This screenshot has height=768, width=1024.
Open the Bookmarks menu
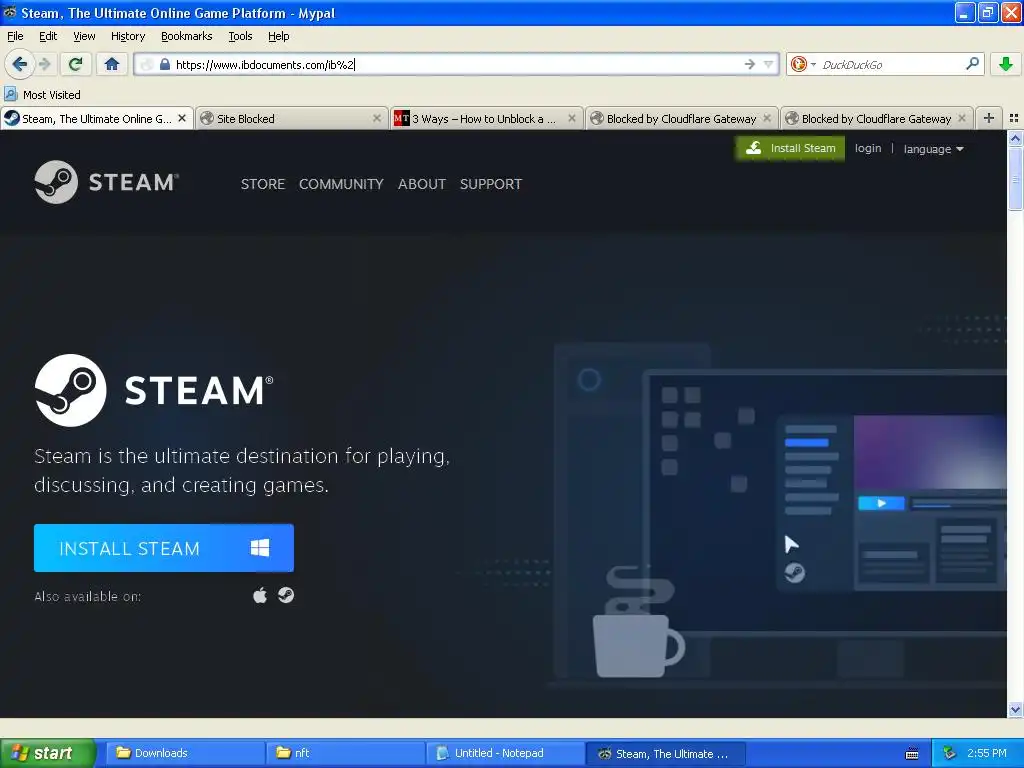point(186,36)
